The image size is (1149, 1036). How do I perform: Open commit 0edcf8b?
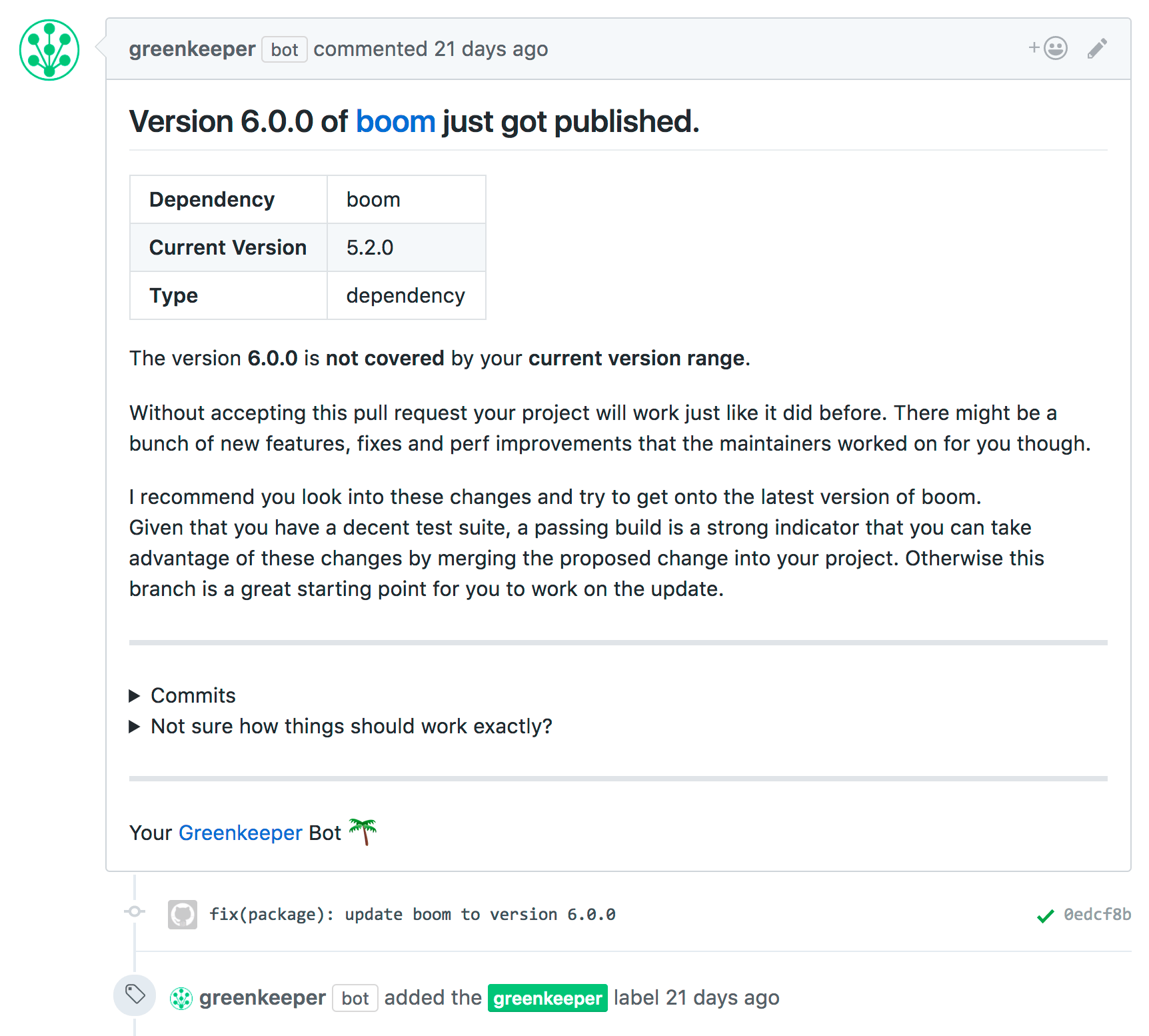(1096, 915)
